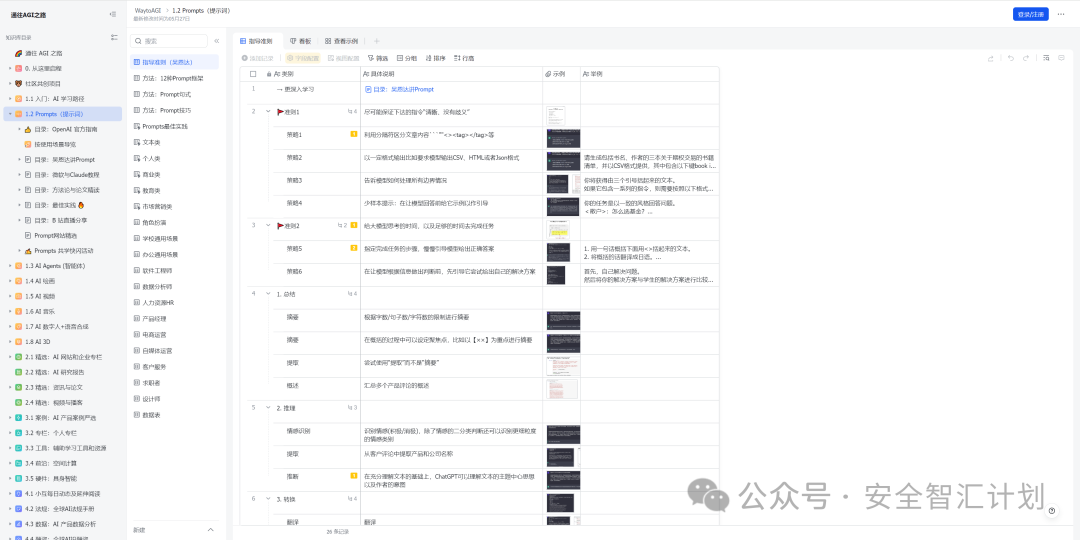Open the 1.4 AI 绘画 page
The height and width of the screenshot is (540, 1080).
click(40, 281)
